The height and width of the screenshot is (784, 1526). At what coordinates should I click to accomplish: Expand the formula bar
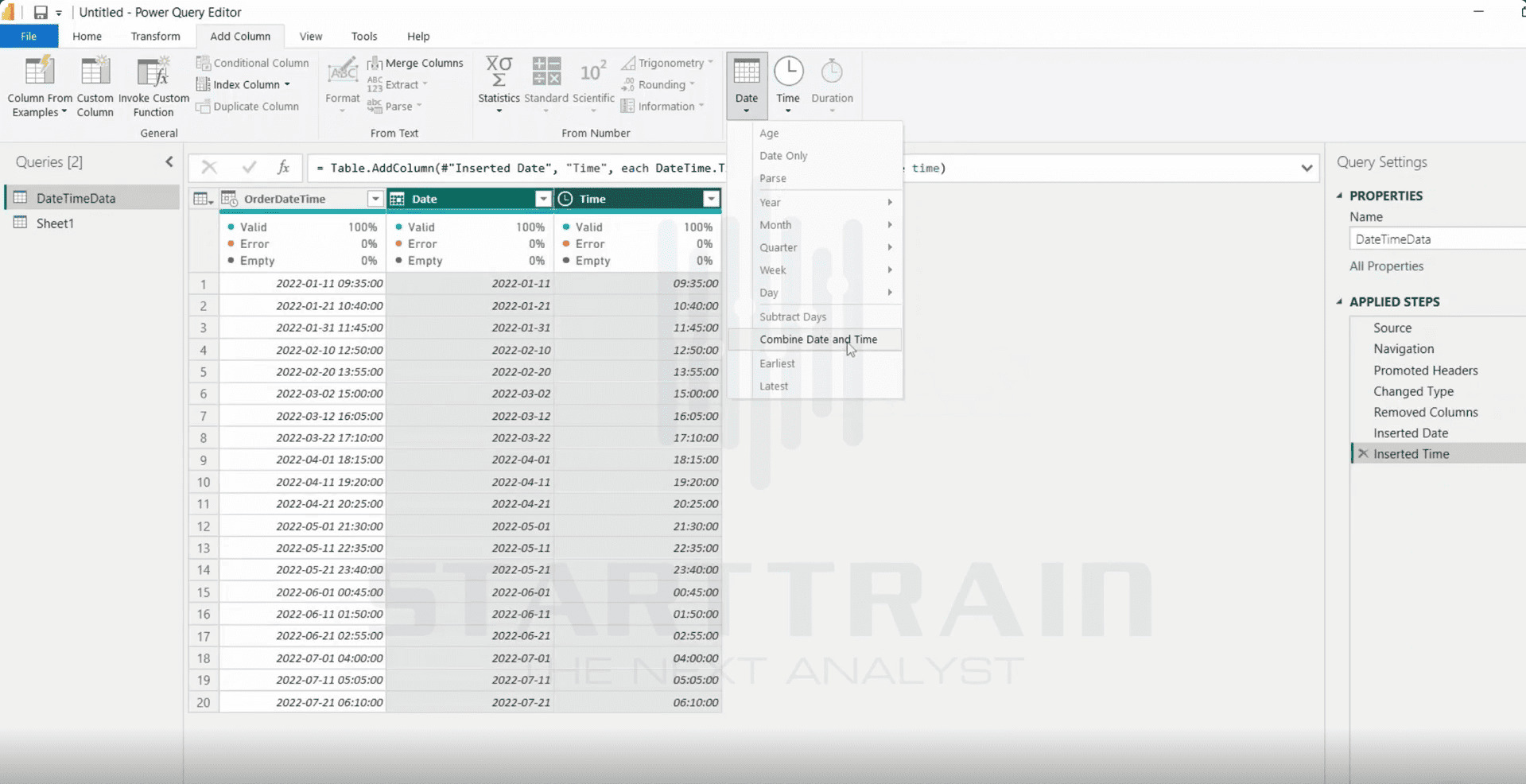pos(1307,168)
